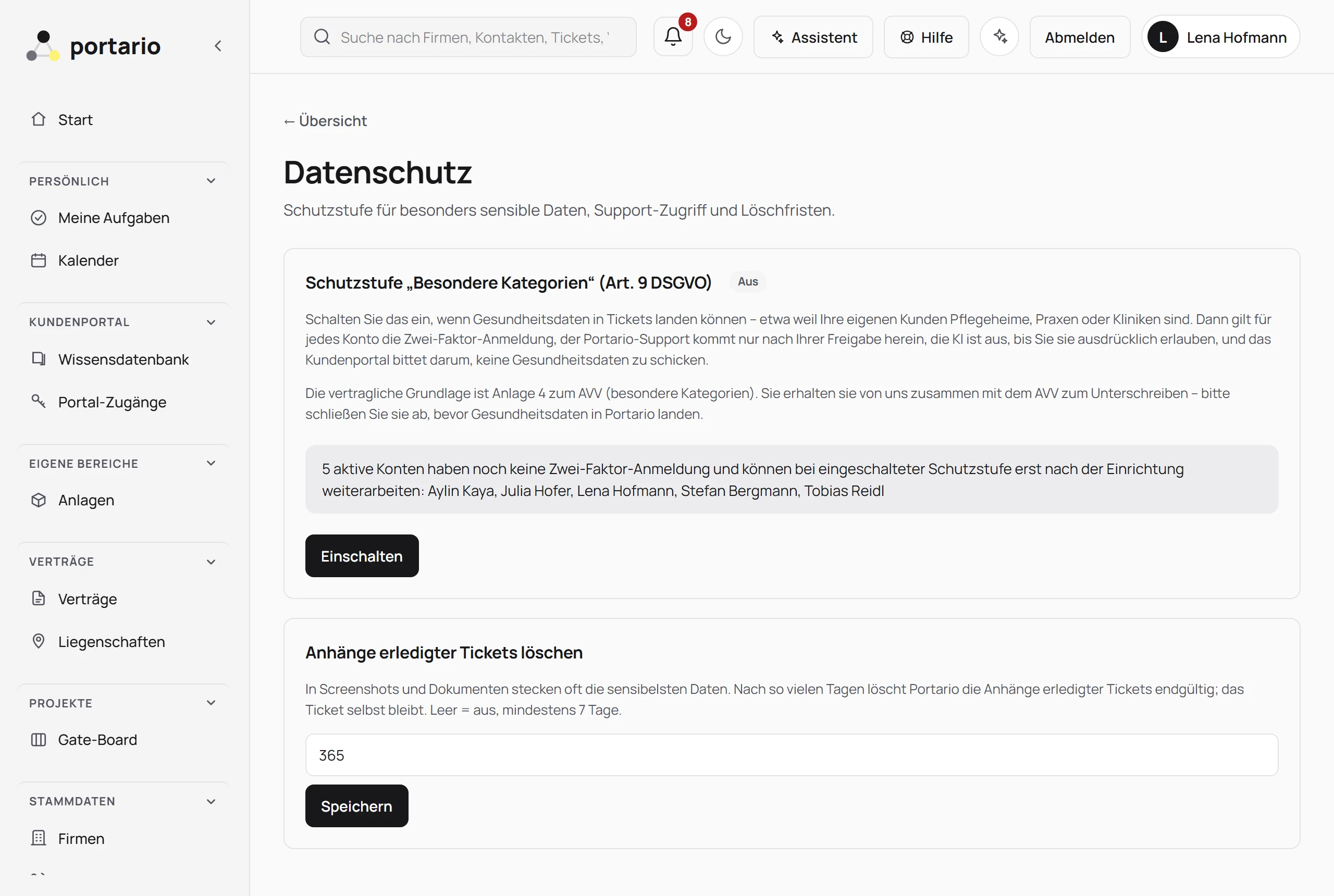1334x896 pixels.
Task: Click the Aus status badge
Action: (748, 282)
